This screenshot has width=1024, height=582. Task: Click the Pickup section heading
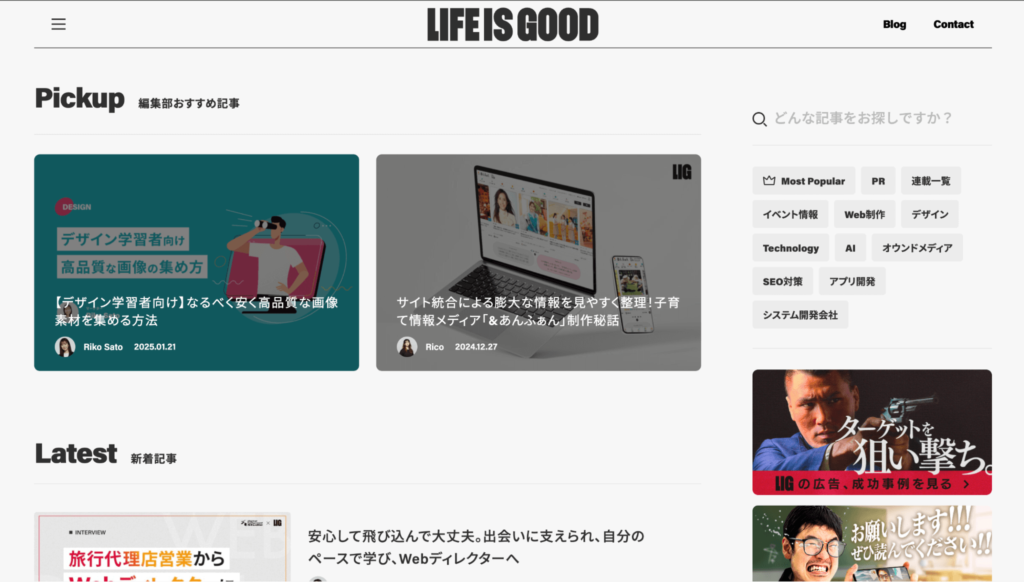[80, 99]
